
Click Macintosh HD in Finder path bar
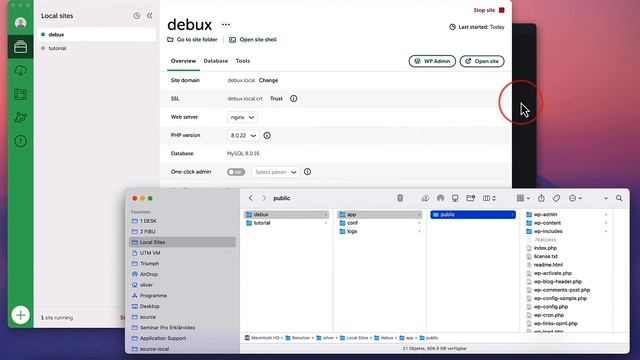click(262, 338)
